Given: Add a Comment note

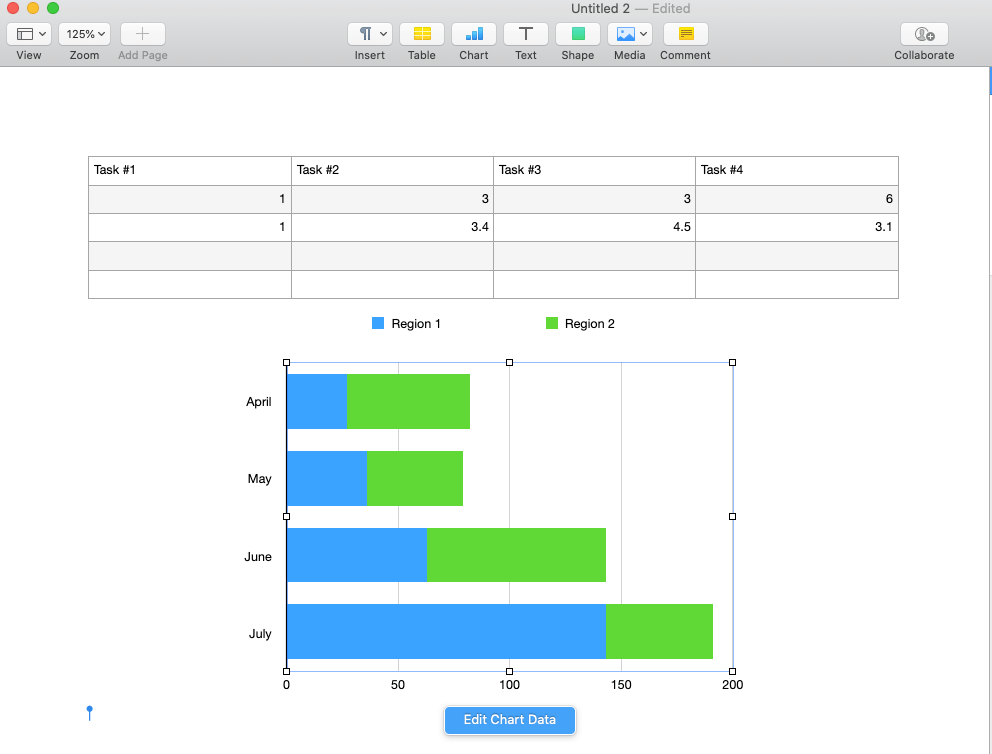Looking at the screenshot, I should coord(685,34).
